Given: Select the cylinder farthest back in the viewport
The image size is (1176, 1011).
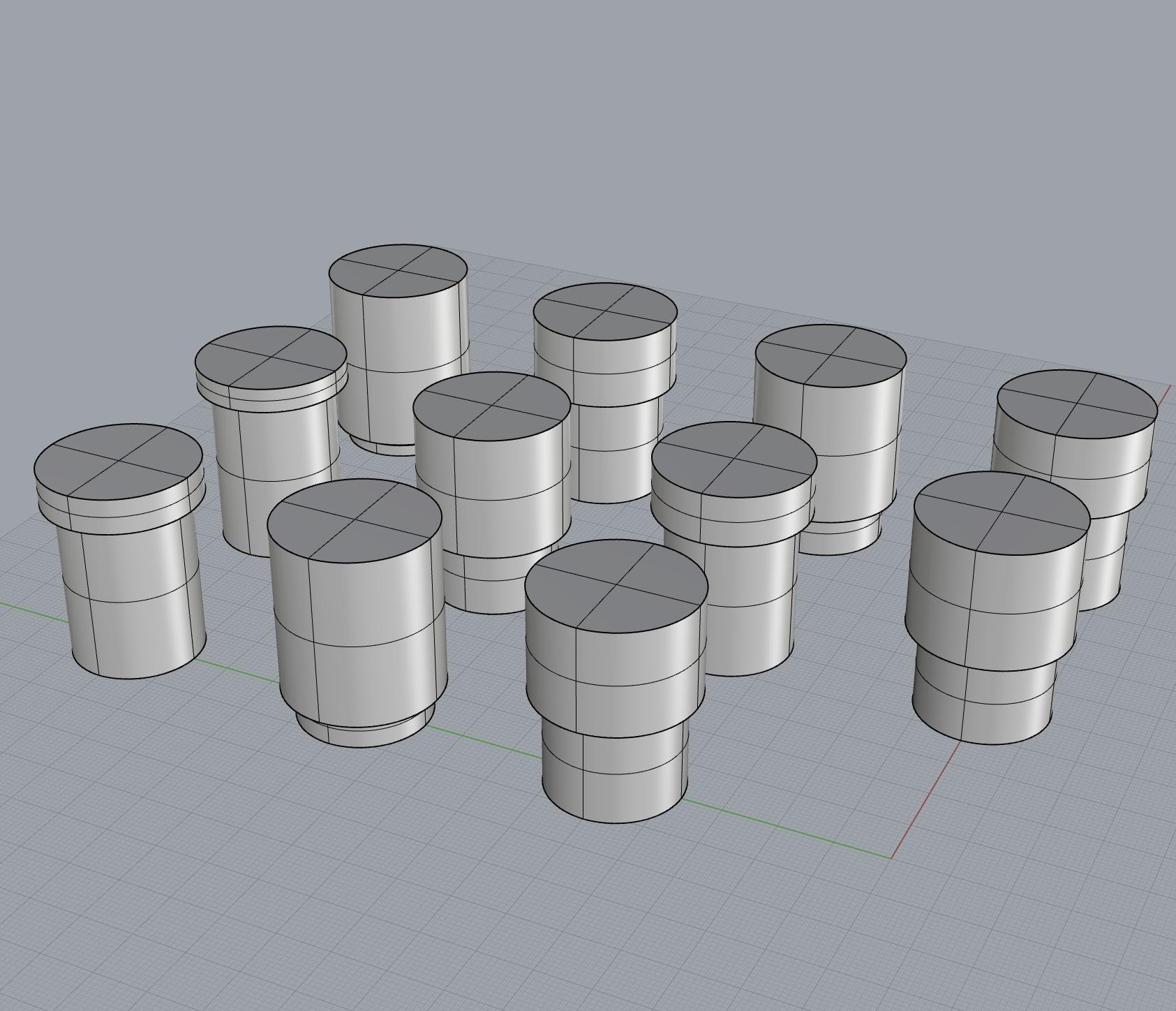Looking at the screenshot, I should [399, 349].
